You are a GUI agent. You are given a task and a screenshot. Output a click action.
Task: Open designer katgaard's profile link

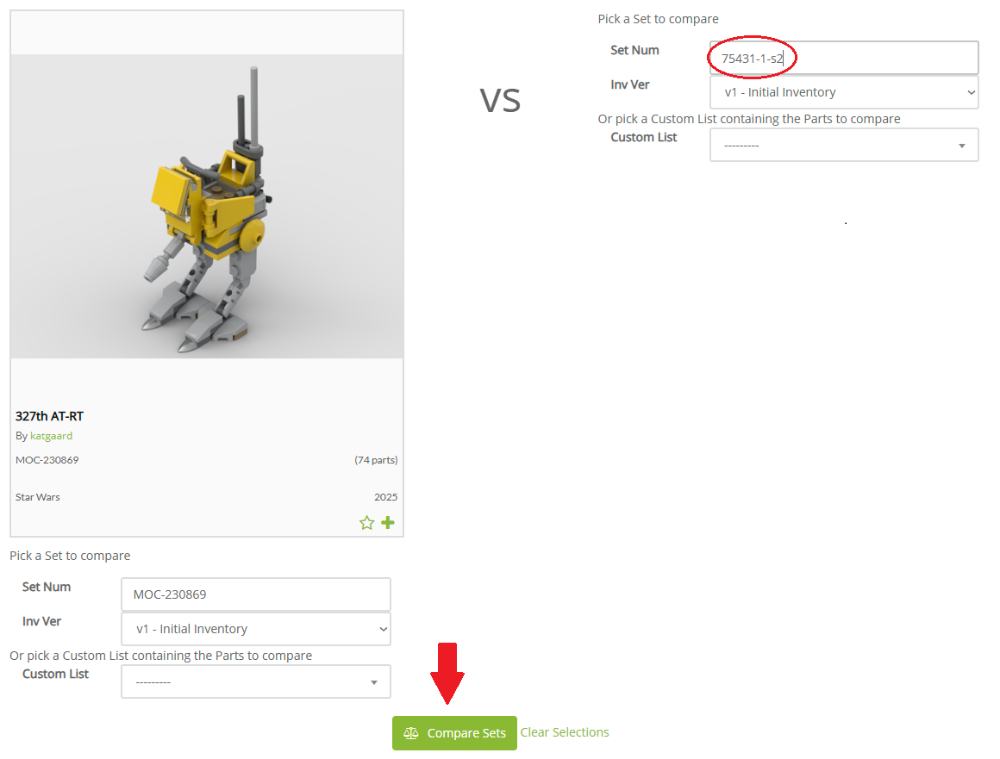pyautogui.click(x=51, y=436)
